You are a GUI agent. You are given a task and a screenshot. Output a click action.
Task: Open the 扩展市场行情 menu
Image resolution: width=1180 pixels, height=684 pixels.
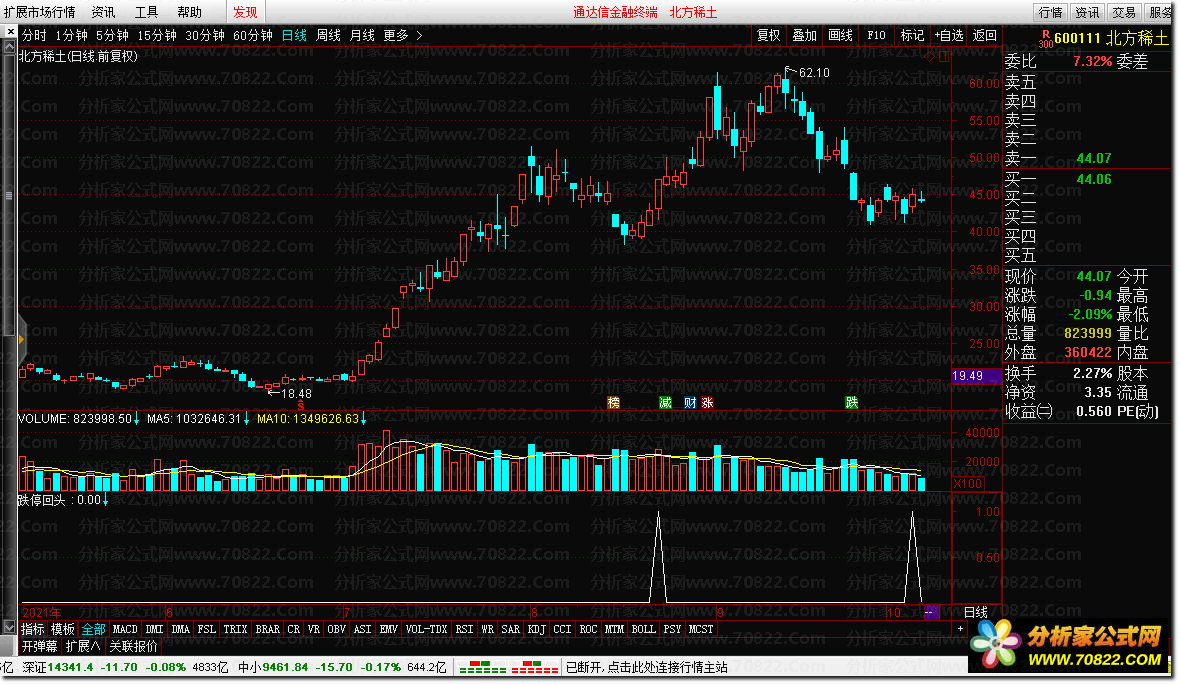[x=40, y=12]
